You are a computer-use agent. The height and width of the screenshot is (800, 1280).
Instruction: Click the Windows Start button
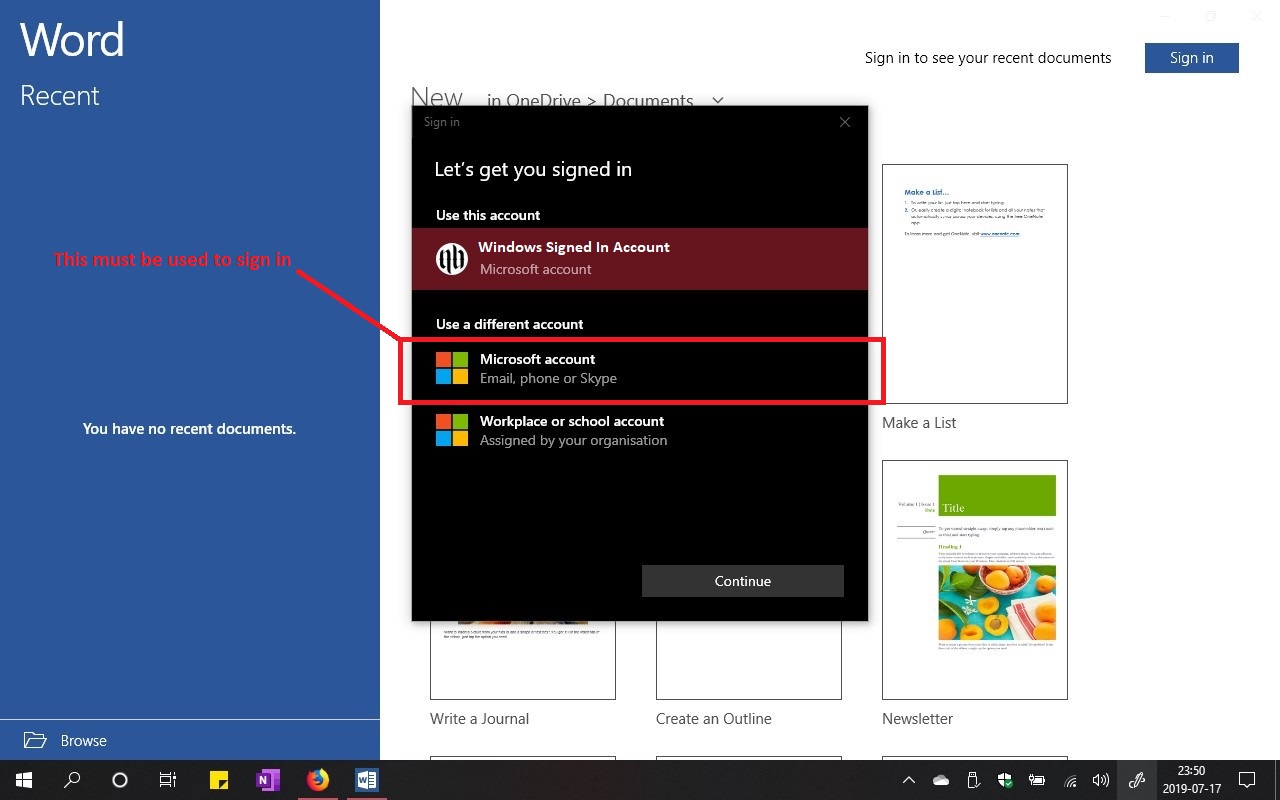[23, 780]
